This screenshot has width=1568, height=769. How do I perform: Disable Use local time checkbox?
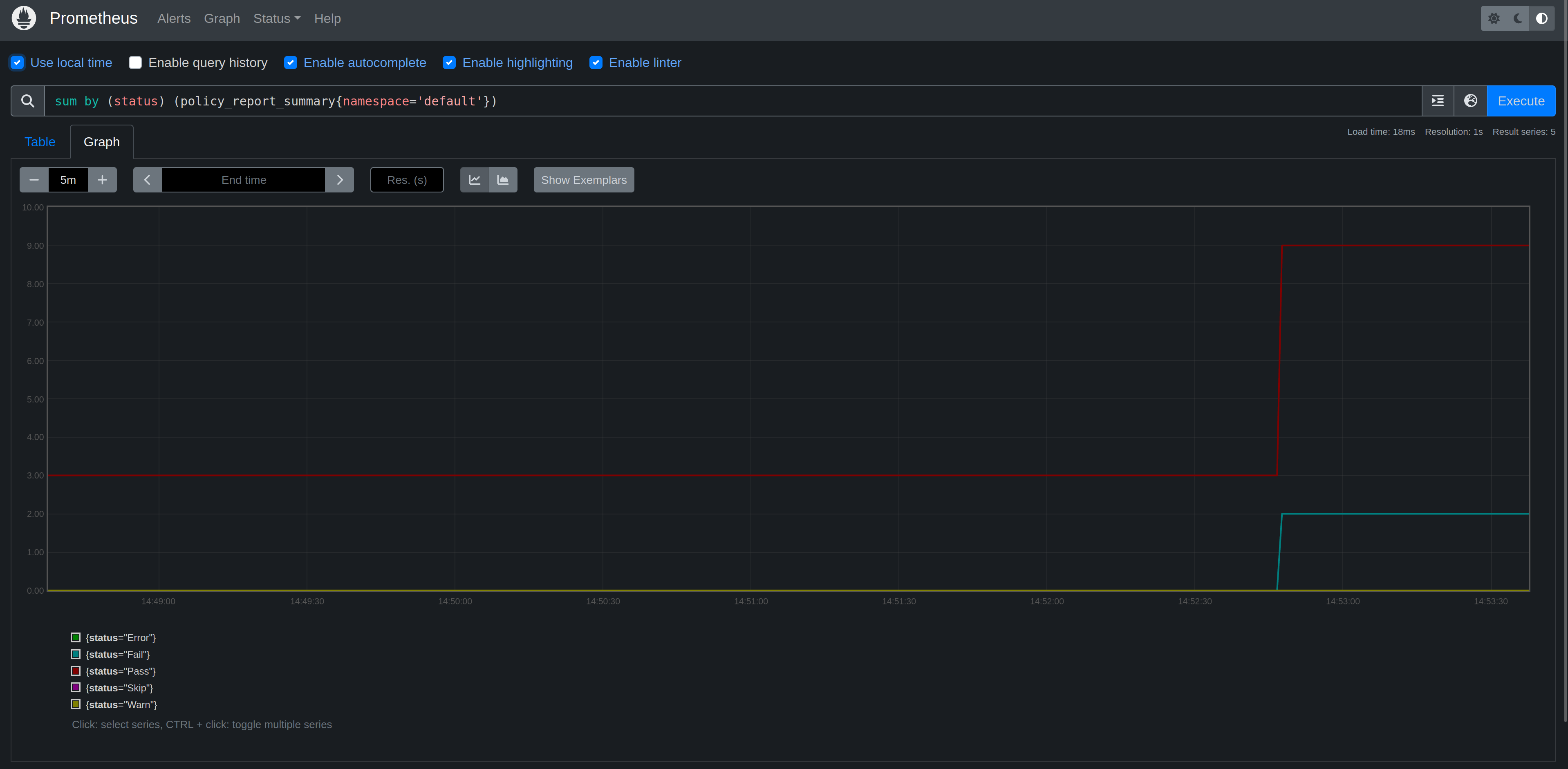(17, 63)
